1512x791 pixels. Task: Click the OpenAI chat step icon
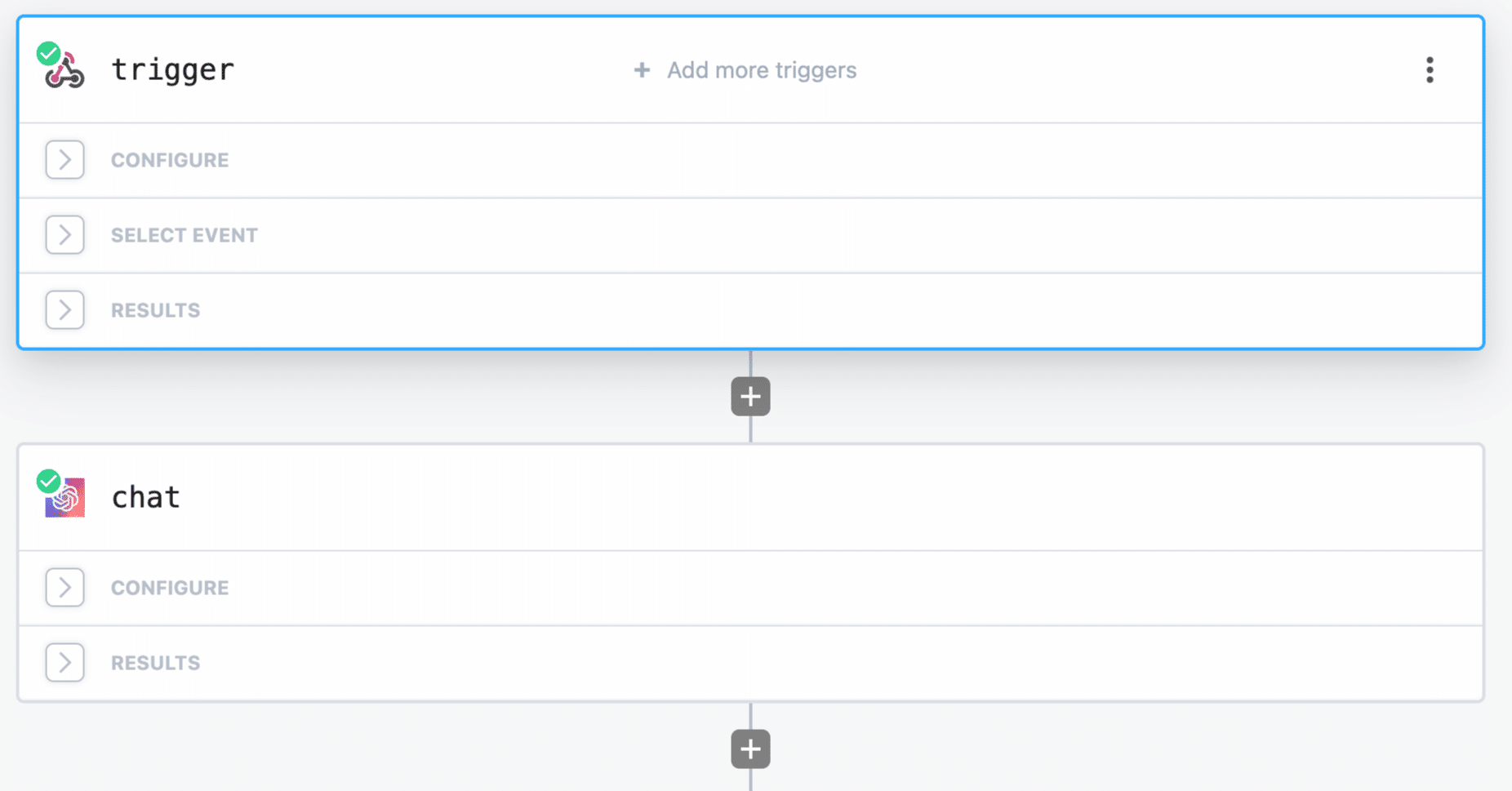pyautogui.click(x=67, y=500)
